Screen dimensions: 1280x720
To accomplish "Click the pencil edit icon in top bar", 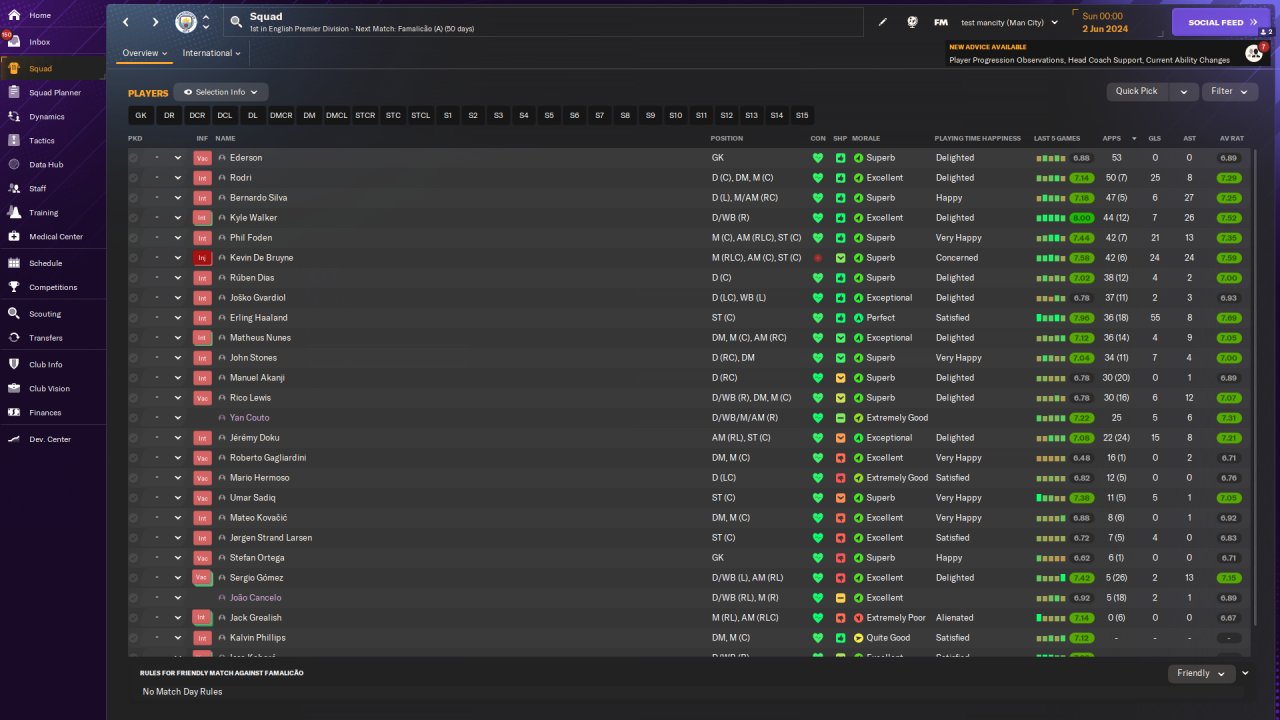I will click(883, 22).
